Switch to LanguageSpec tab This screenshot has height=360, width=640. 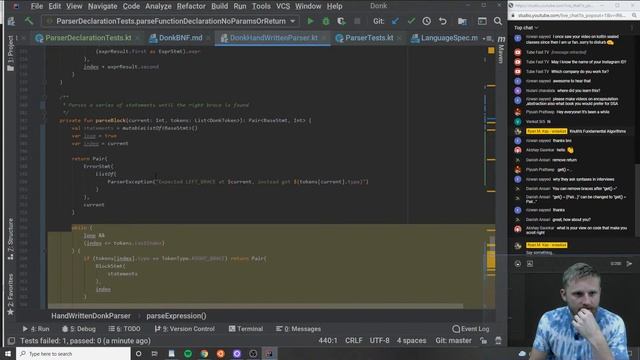pos(449,38)
